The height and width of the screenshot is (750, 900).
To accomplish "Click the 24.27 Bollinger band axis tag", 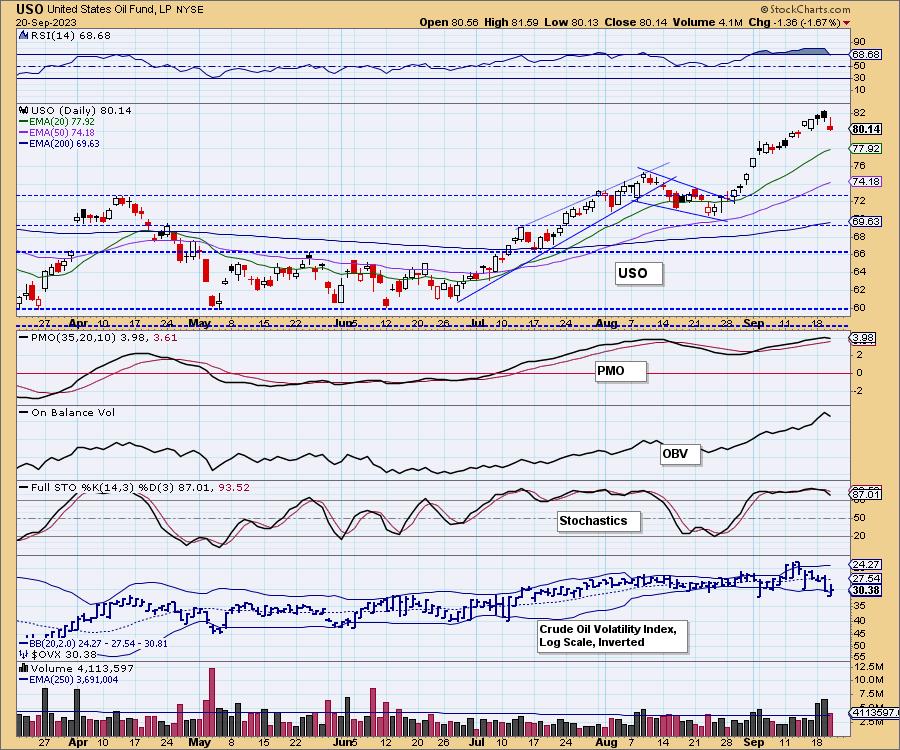I will click(866, 565).
